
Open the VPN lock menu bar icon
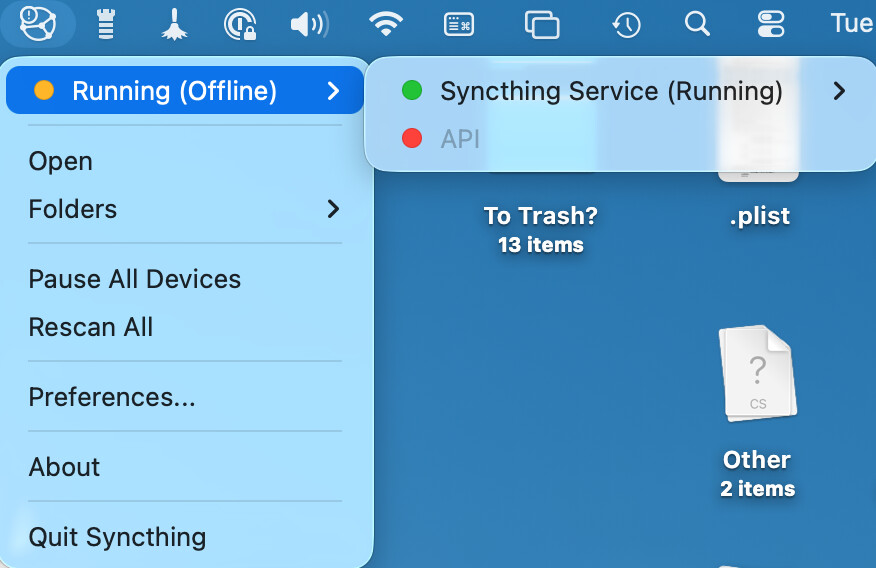tap(240, 23)
